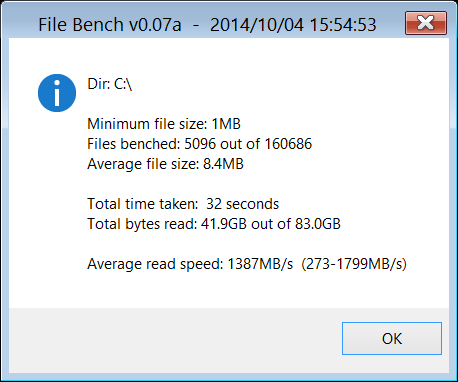The height and width of the screenshot is (382, 458).
Task: Click the word "seconds" in time taken line
Action: pos(252,204)
